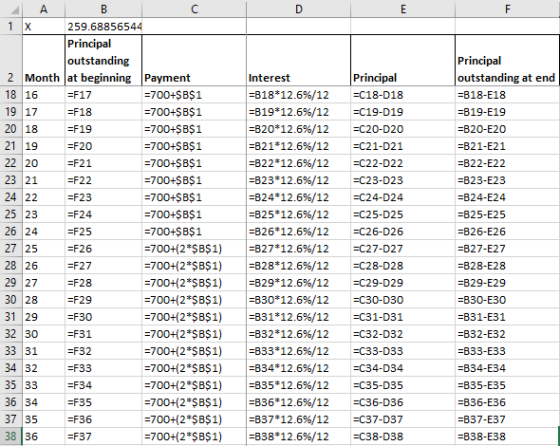Click cell with month 20
The width and height of the screenshot is (560, 446).
44,163
